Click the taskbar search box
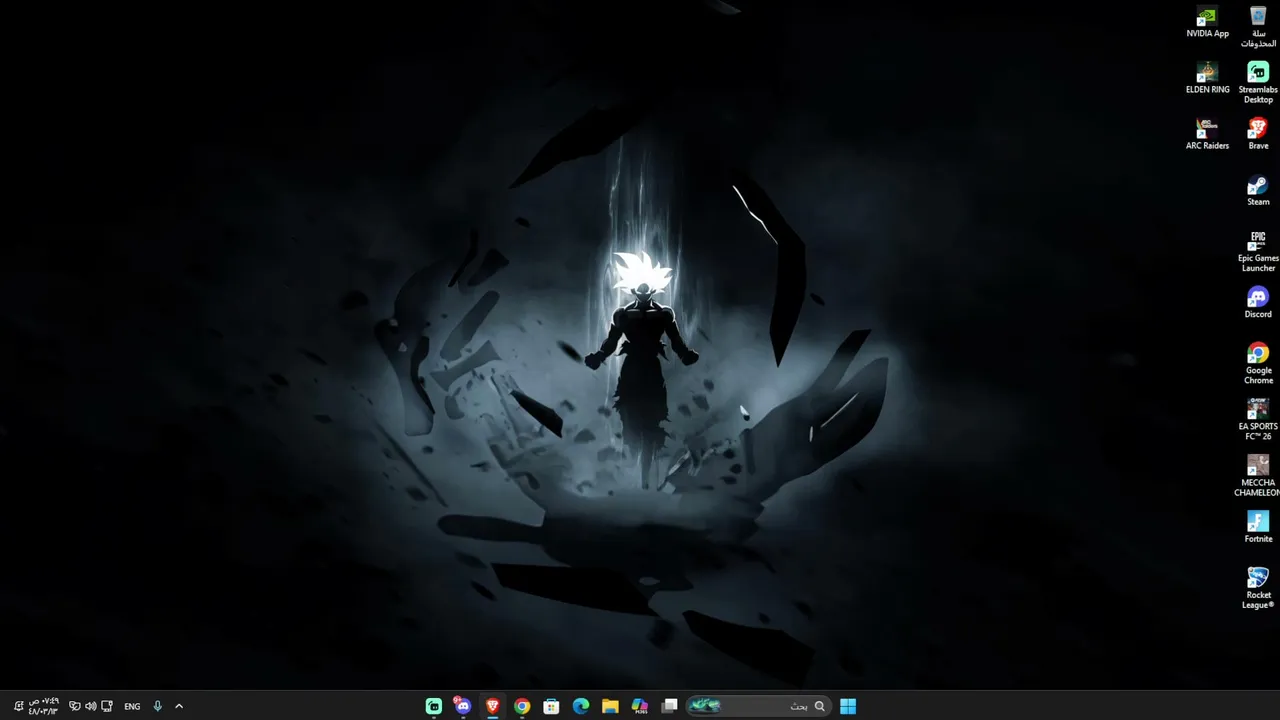1280x720 pixels. [758, 706]
